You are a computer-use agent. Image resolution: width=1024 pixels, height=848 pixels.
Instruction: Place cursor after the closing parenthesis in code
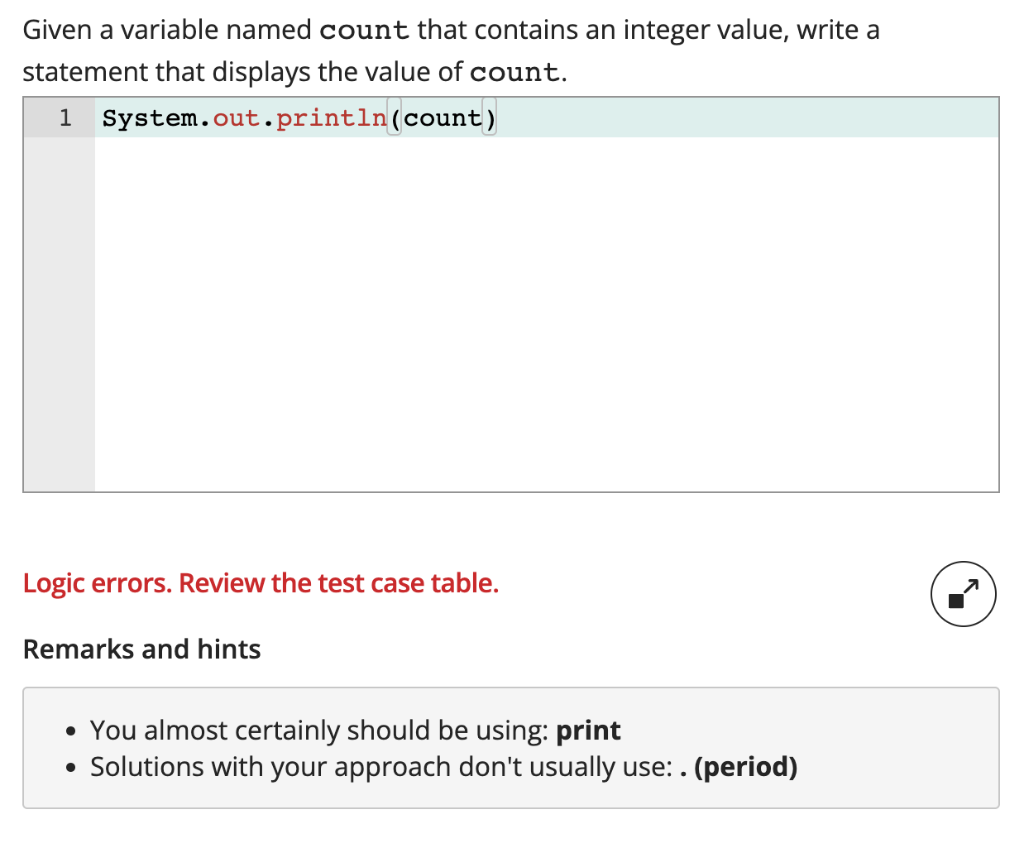497,118
